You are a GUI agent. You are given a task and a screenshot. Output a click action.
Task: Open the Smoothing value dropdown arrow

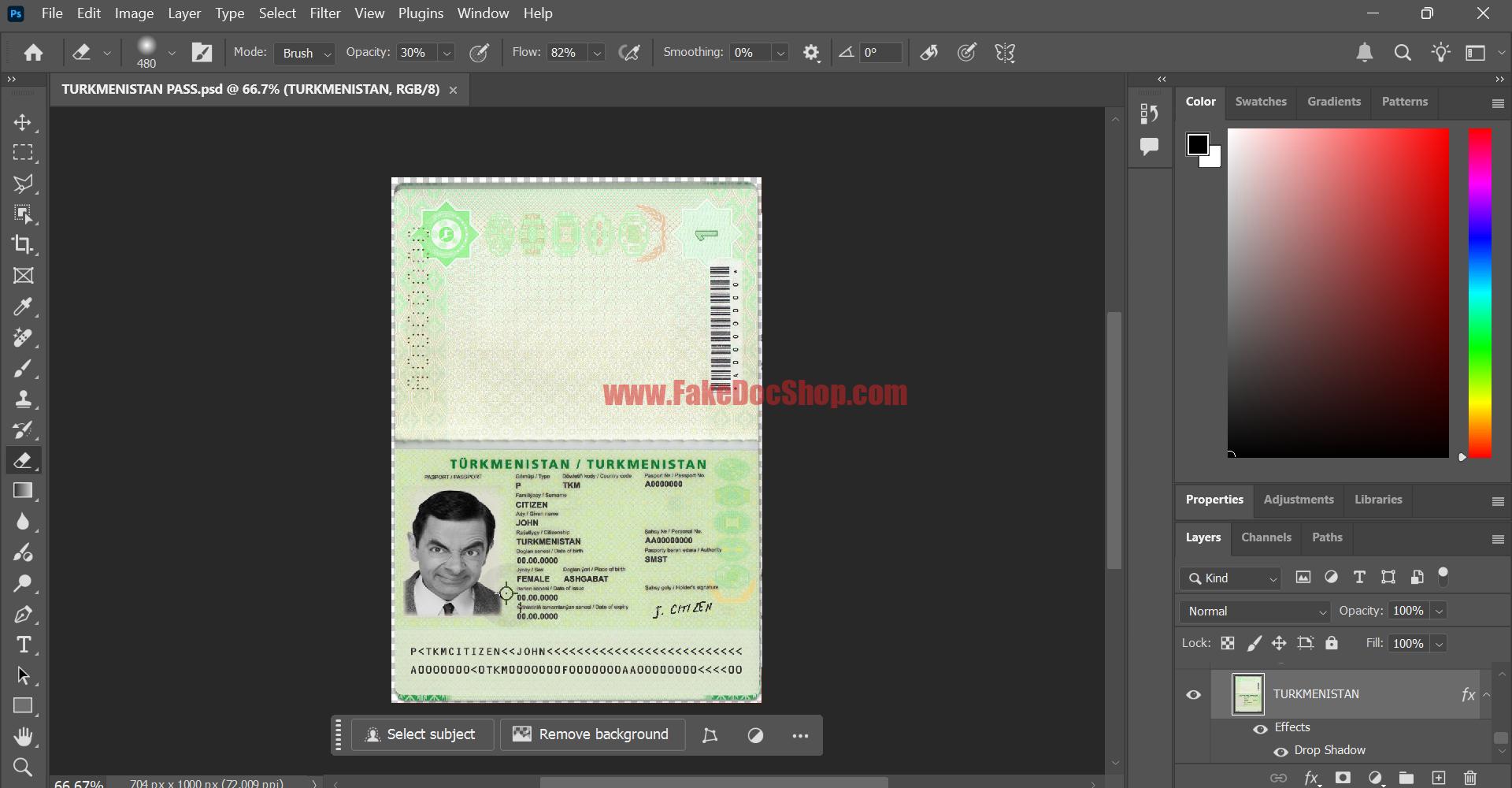click(x=780, y=53)
